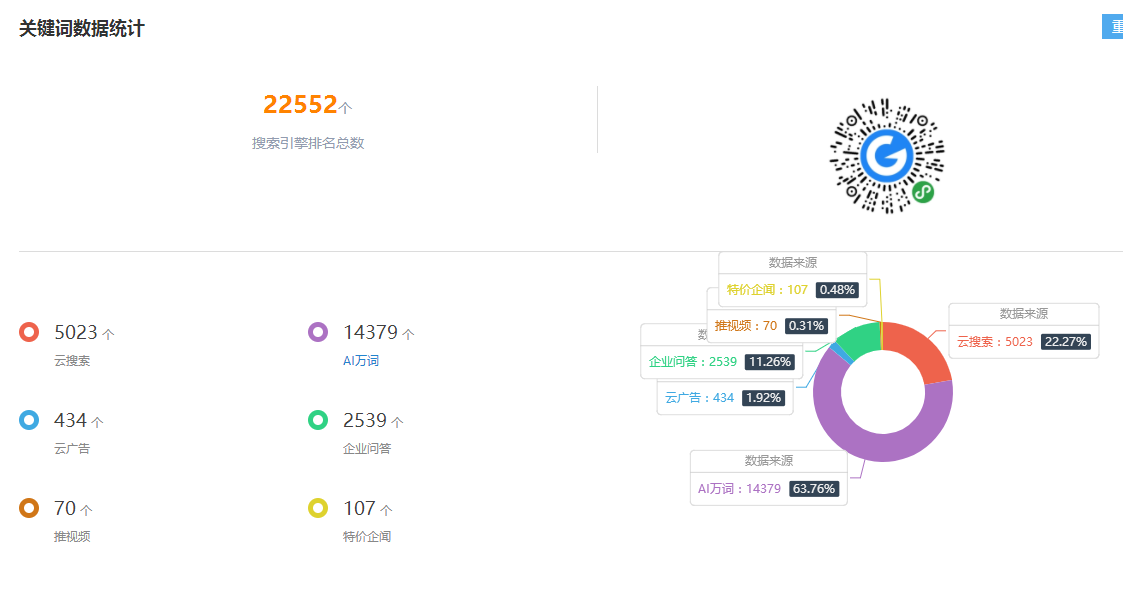Screen dimensions: 1123x595
Task: Open the AI万词 link label
Action: point(361,361)
